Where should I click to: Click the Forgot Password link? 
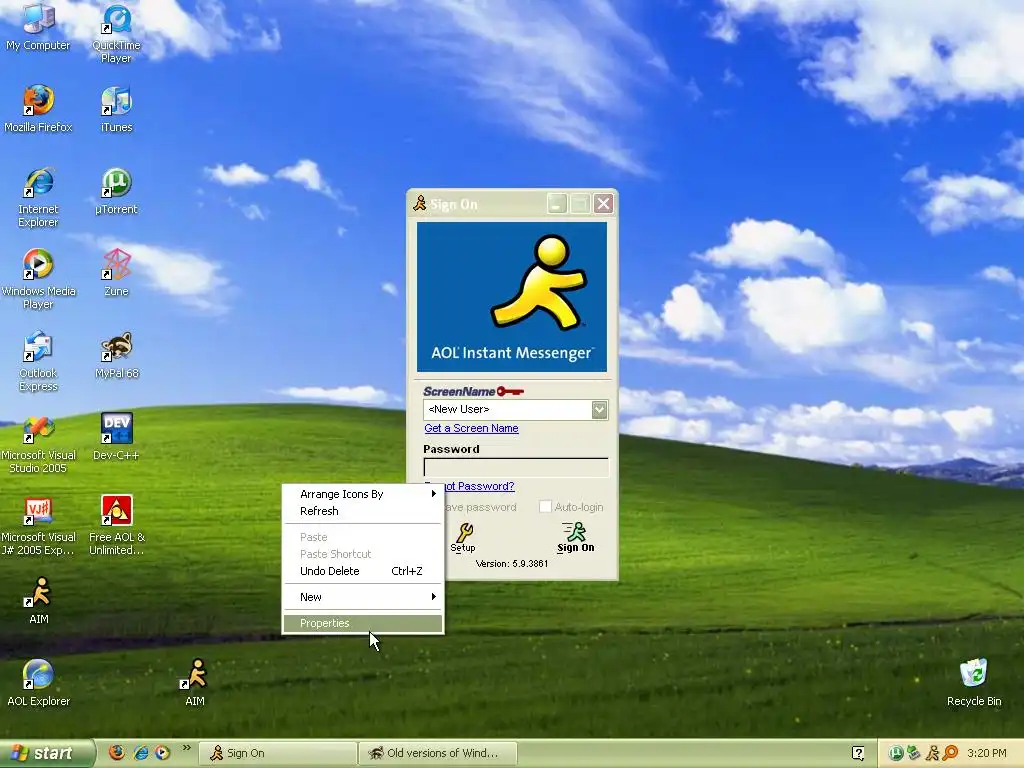point(479,486)
